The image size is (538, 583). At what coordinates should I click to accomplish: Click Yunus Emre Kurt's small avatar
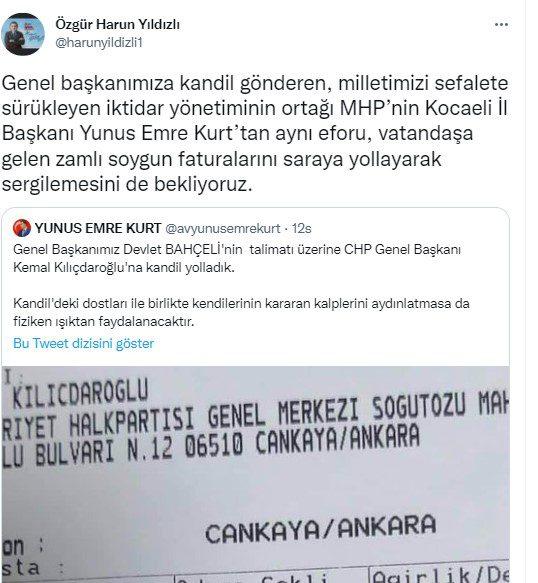click(22, 228)
